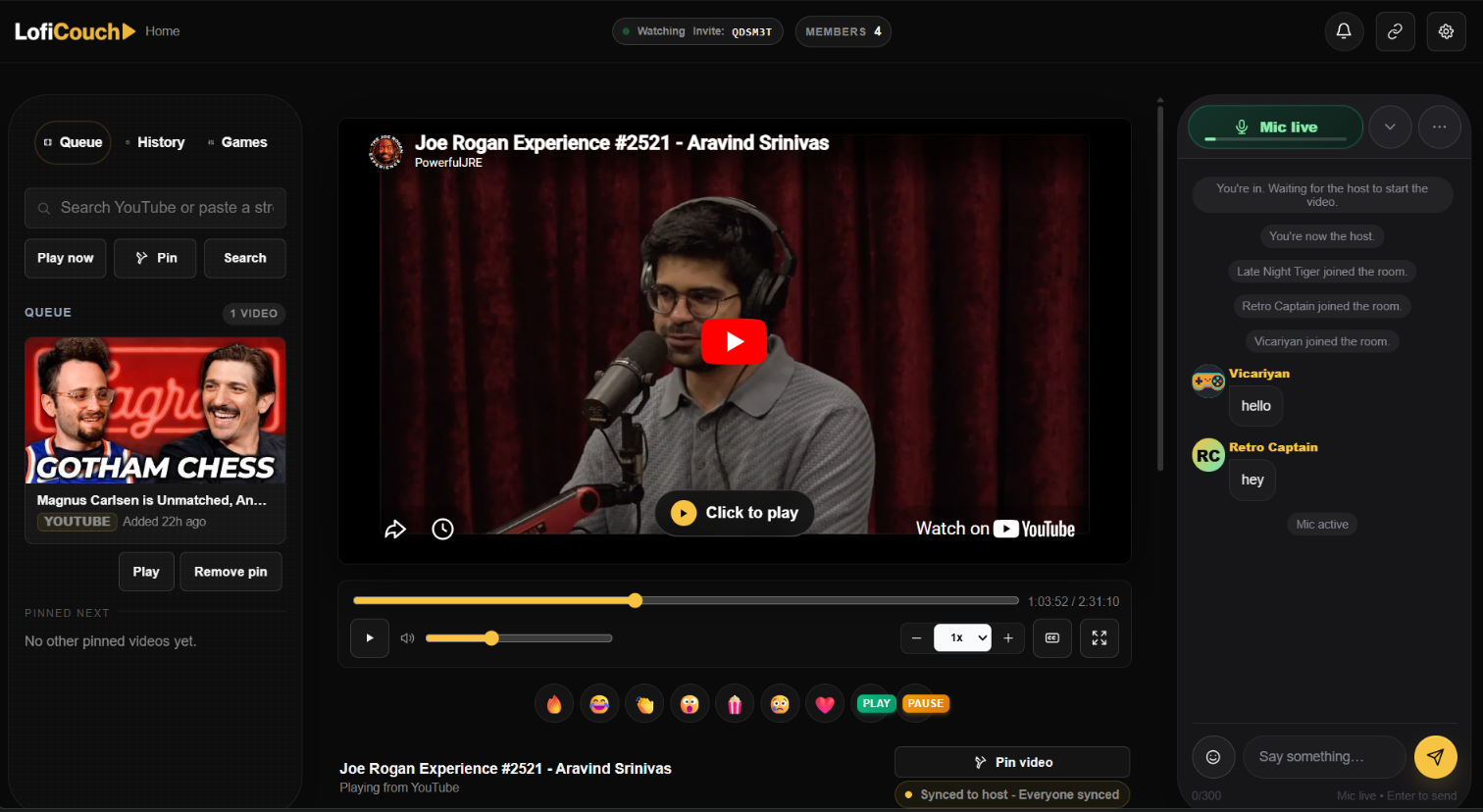Focus the Search YouTube input field
The width and height of the screenshot is (1483, 812).
point(155,208)
